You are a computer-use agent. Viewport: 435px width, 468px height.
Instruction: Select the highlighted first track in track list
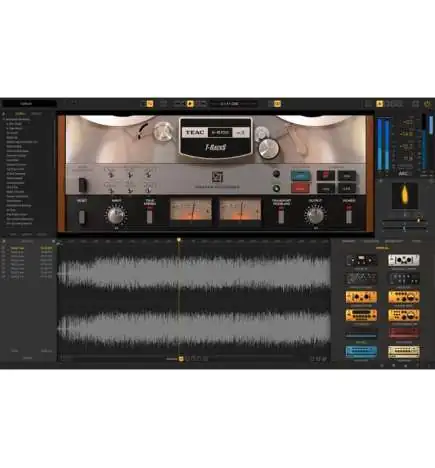pyautogui.click(x=28, y=248)
